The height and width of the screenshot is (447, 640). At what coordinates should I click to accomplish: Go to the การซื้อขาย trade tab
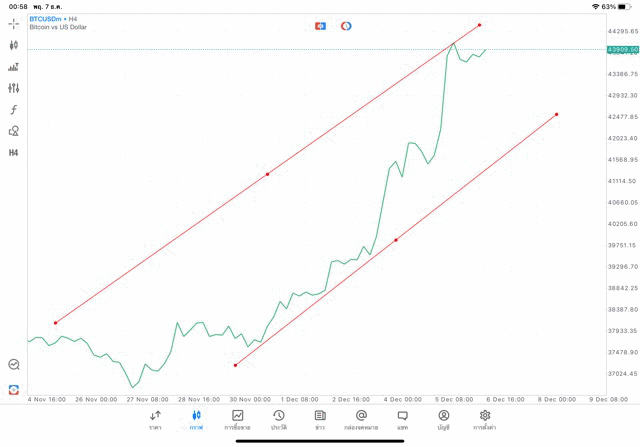pos(237,419)
